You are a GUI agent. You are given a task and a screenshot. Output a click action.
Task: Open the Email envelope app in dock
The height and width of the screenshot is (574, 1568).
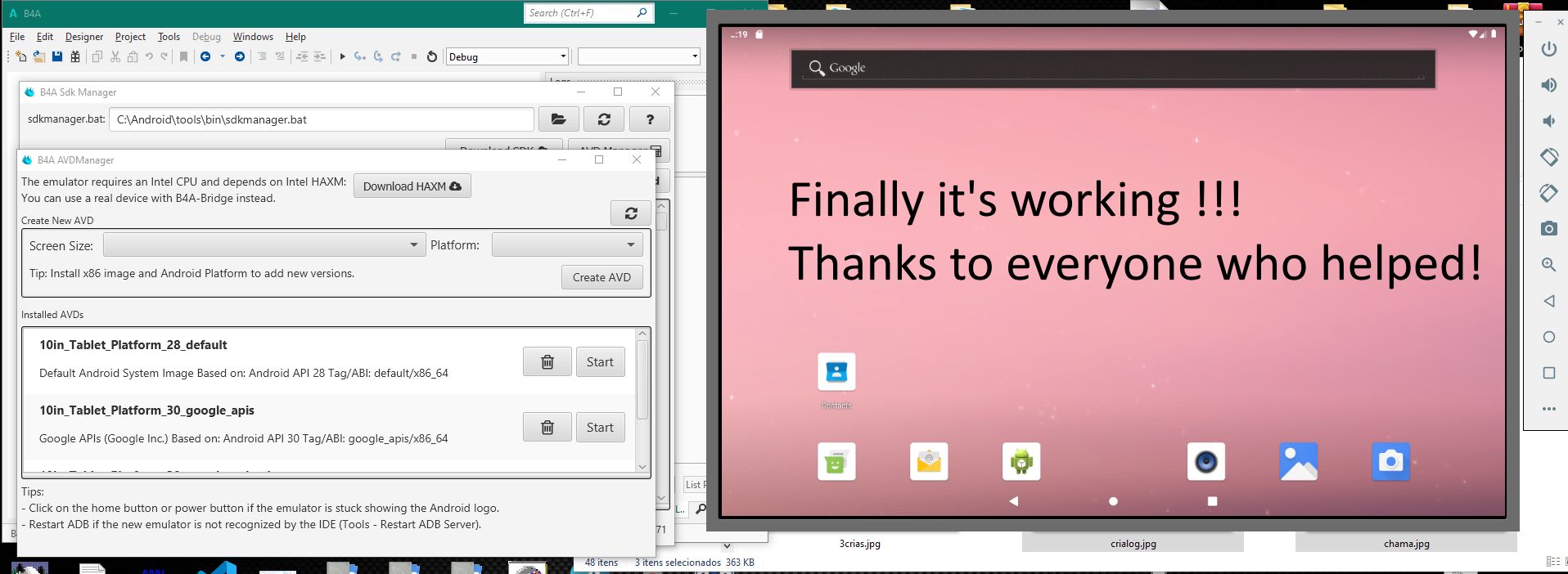point(929,462)
